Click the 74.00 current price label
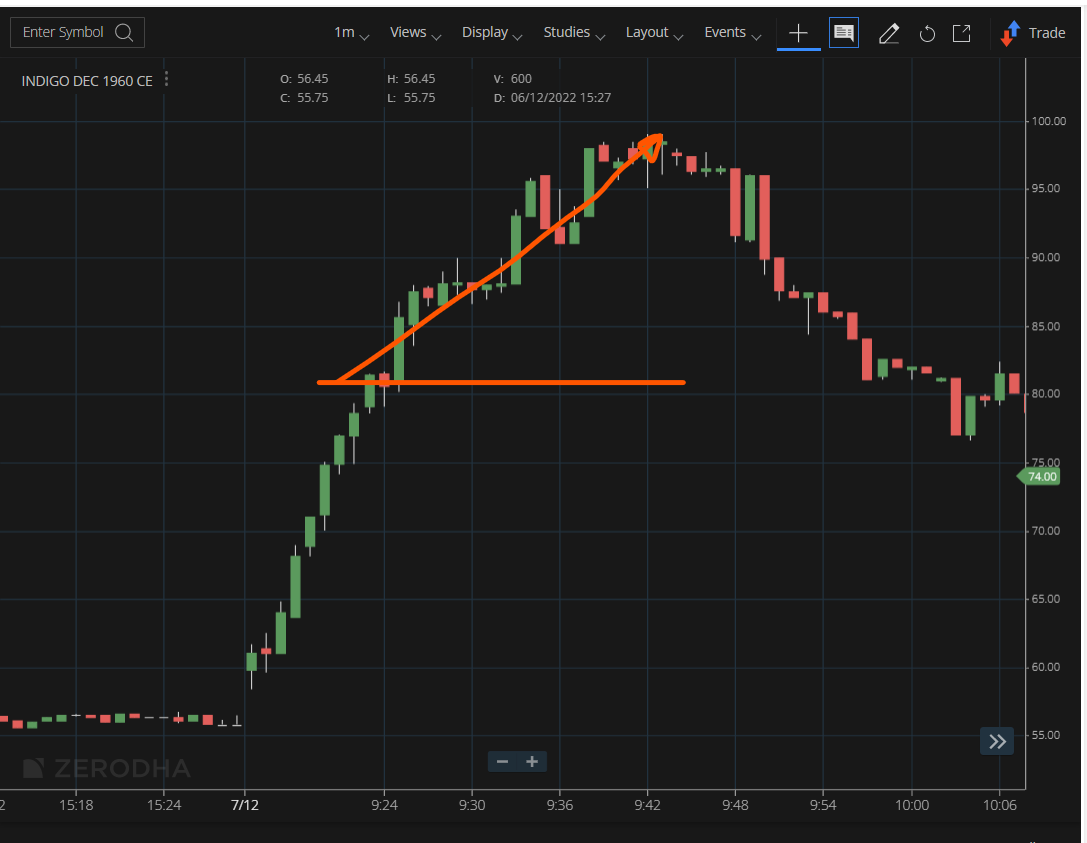1087x843 pixels. pyautogui.click(x=1039, y=476)
